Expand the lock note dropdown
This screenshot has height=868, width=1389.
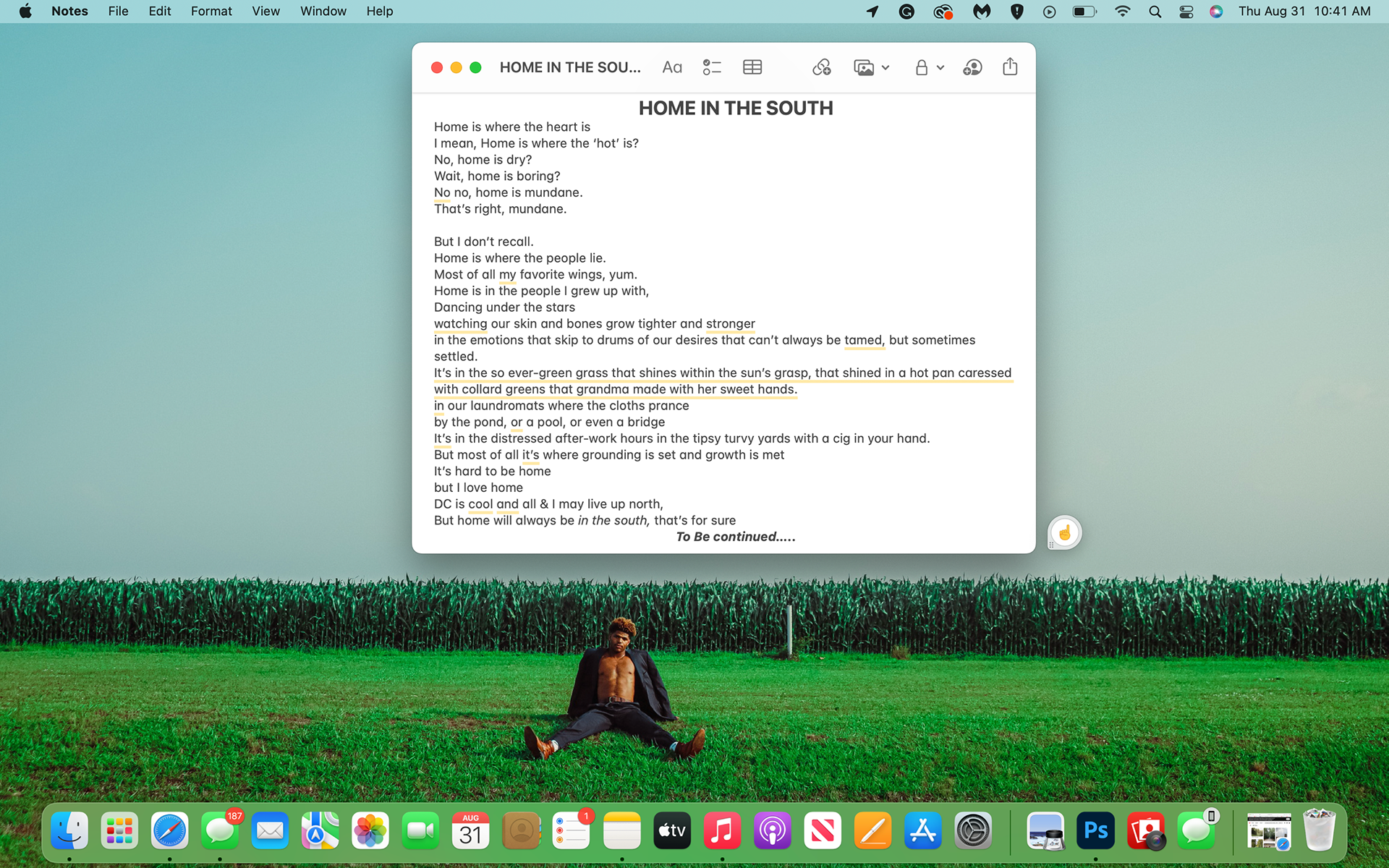pyautogui.click(x=940, y=67)
